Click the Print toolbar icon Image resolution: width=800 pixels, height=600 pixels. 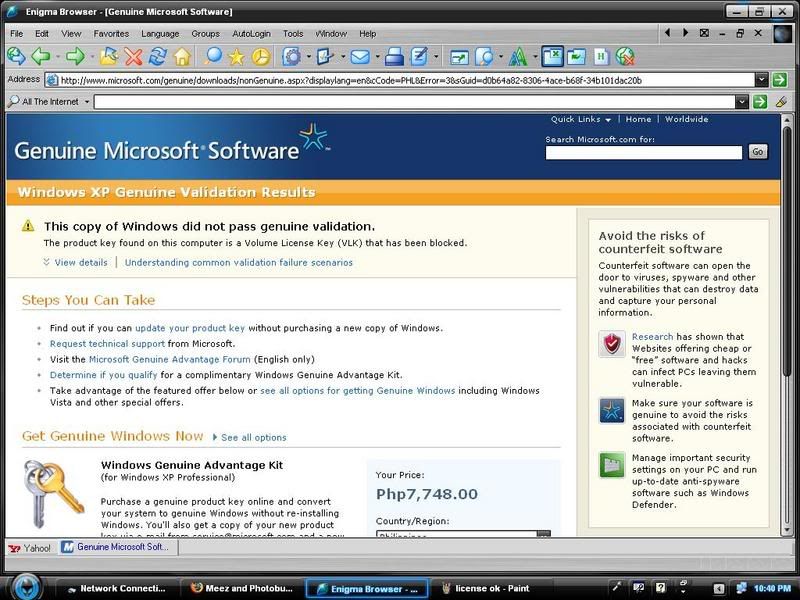click(x=394, y=57)
